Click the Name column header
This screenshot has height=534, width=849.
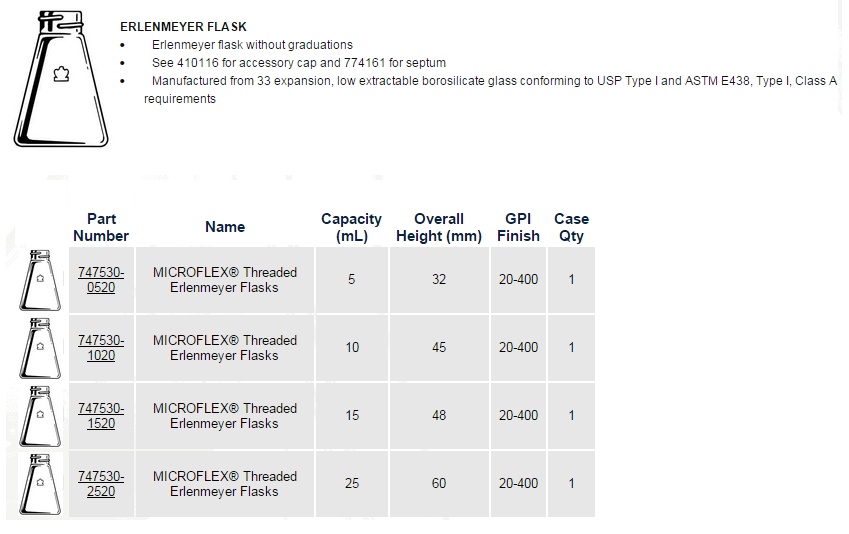click(225, 227)
